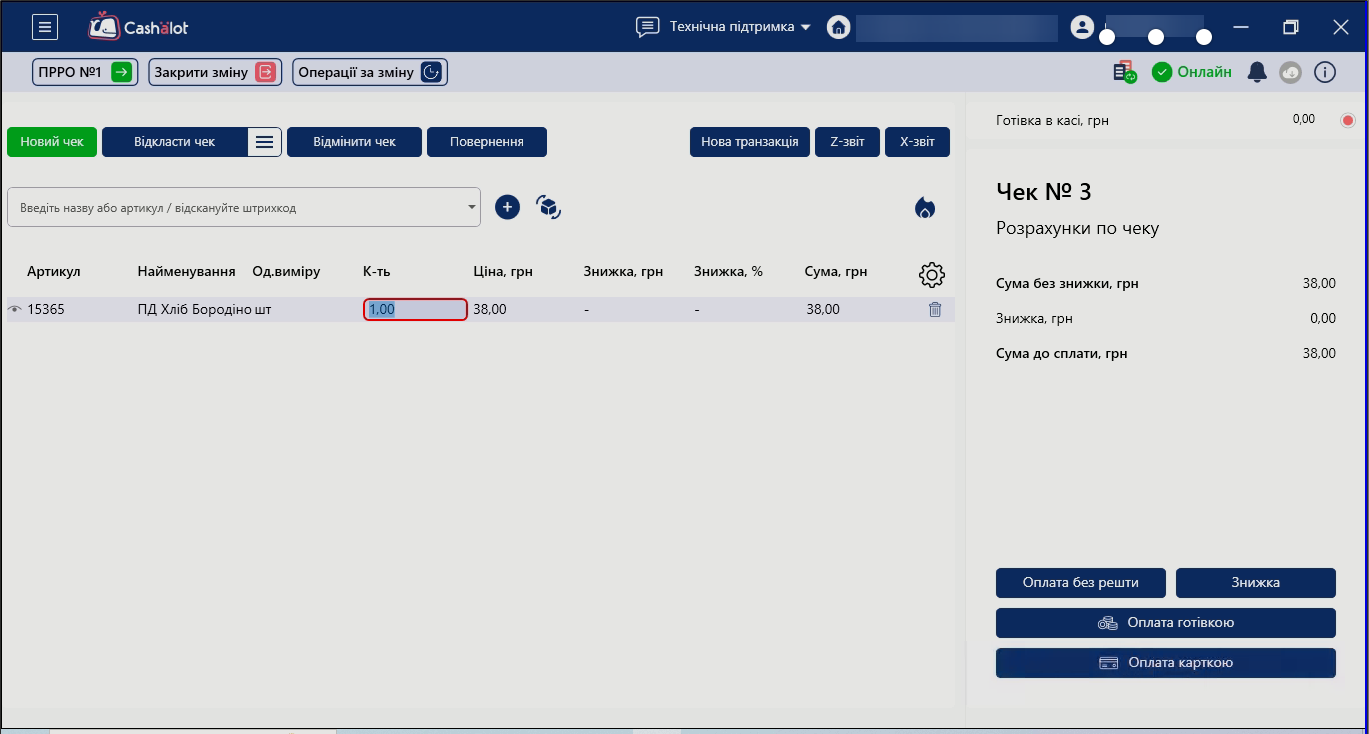Viewport: 1369px width, 734px height.
Task: Open deferred checks list next to Відкласти чек
Action: (x=264, y=142)
